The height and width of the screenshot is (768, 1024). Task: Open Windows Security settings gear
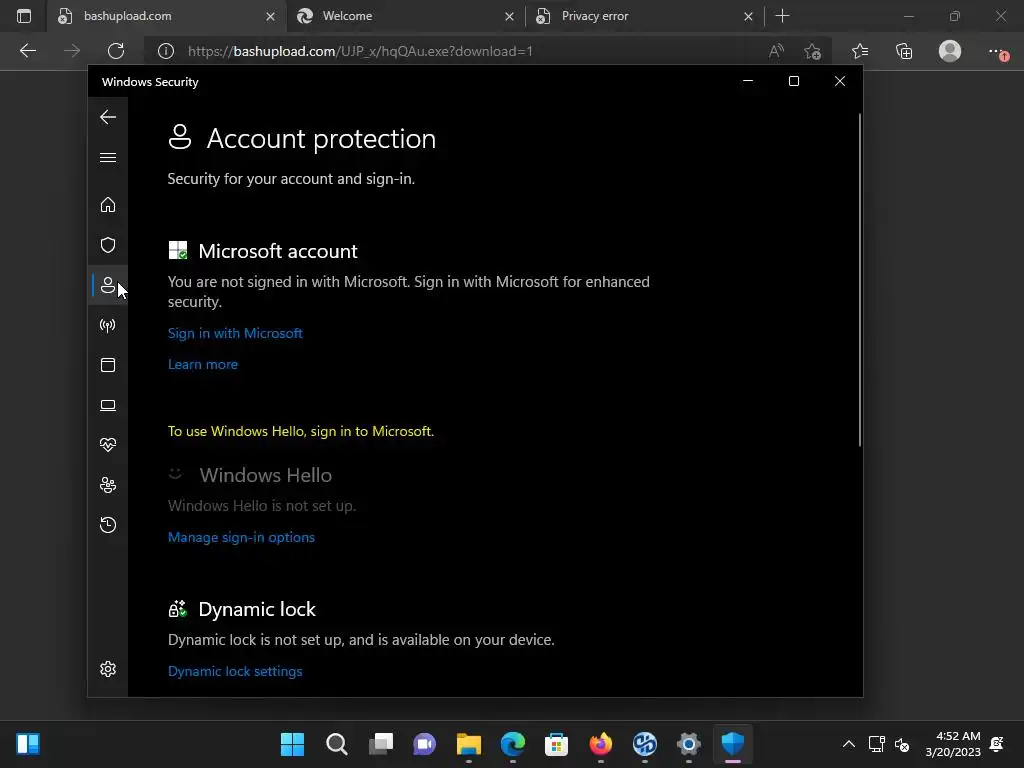point(108,669)
